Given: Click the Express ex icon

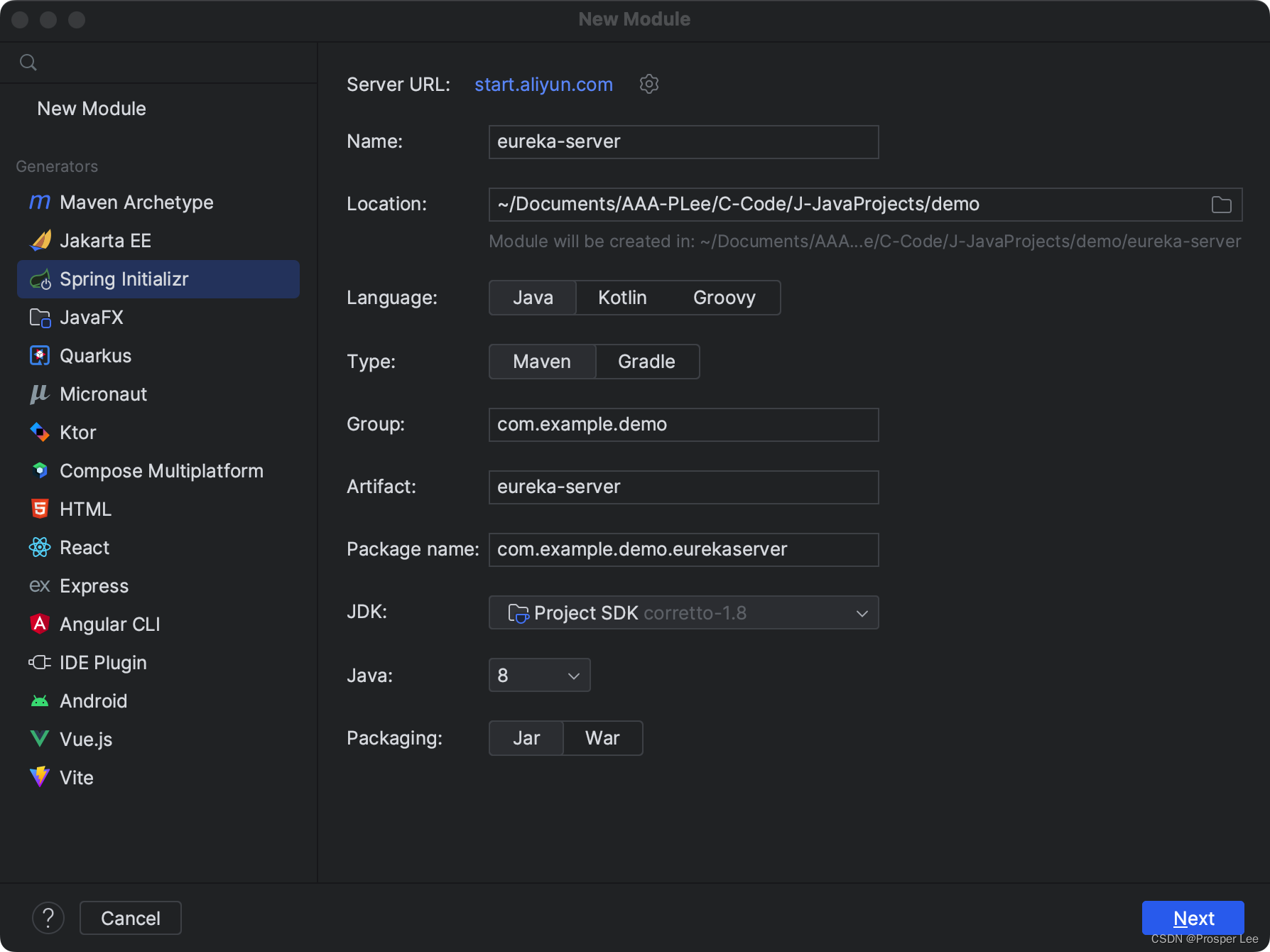Looking at the screenshot, I should click(x=40, y=586).
